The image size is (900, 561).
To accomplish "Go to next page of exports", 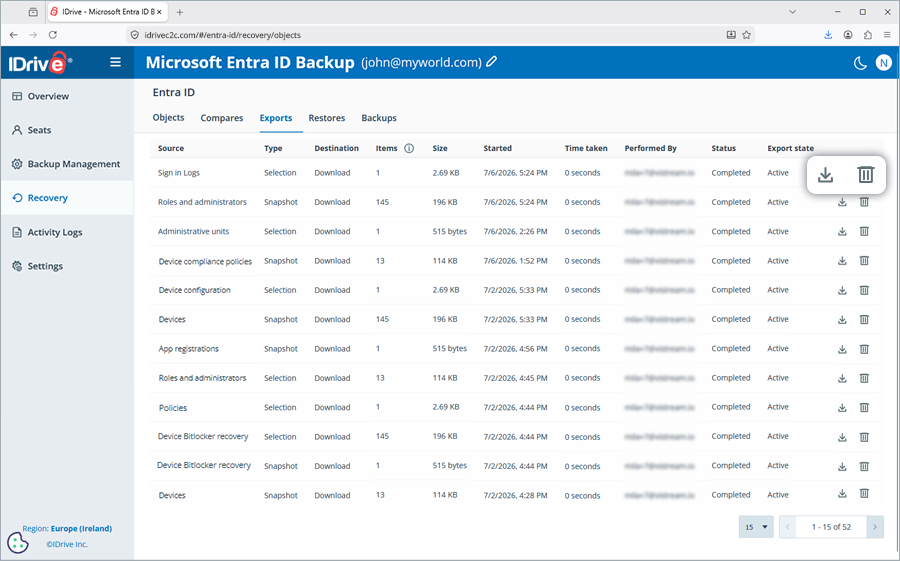I will click(x=875, y=527).
